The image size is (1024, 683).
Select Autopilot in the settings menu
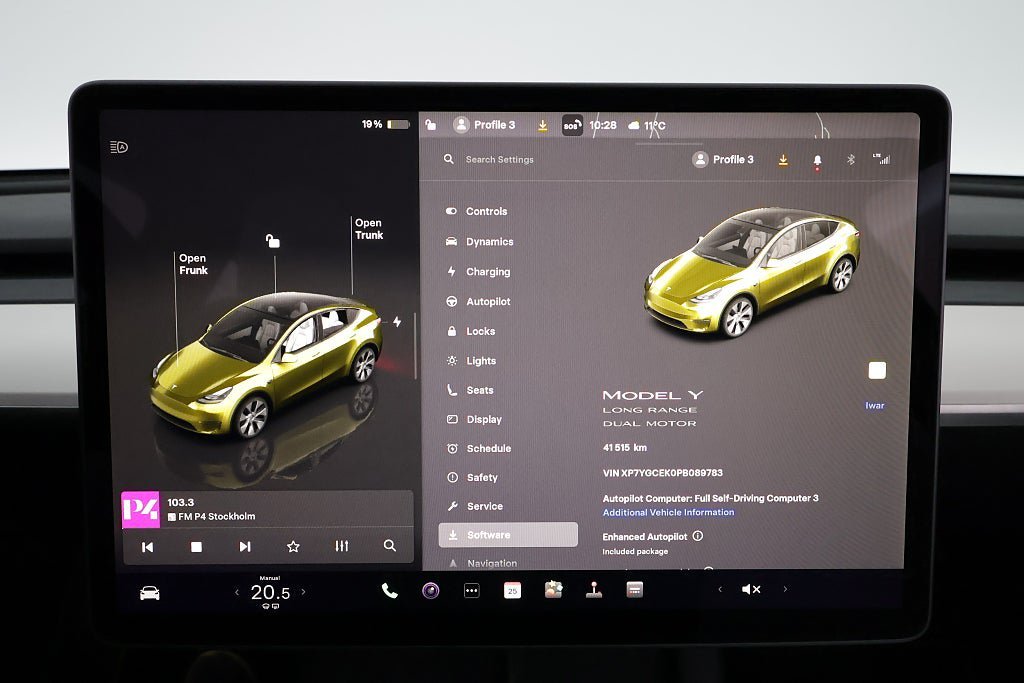488,301
